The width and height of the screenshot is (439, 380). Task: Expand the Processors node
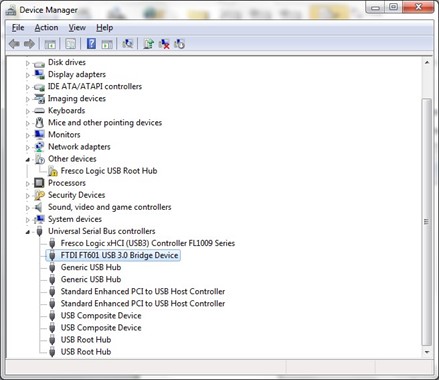point(28,184)
